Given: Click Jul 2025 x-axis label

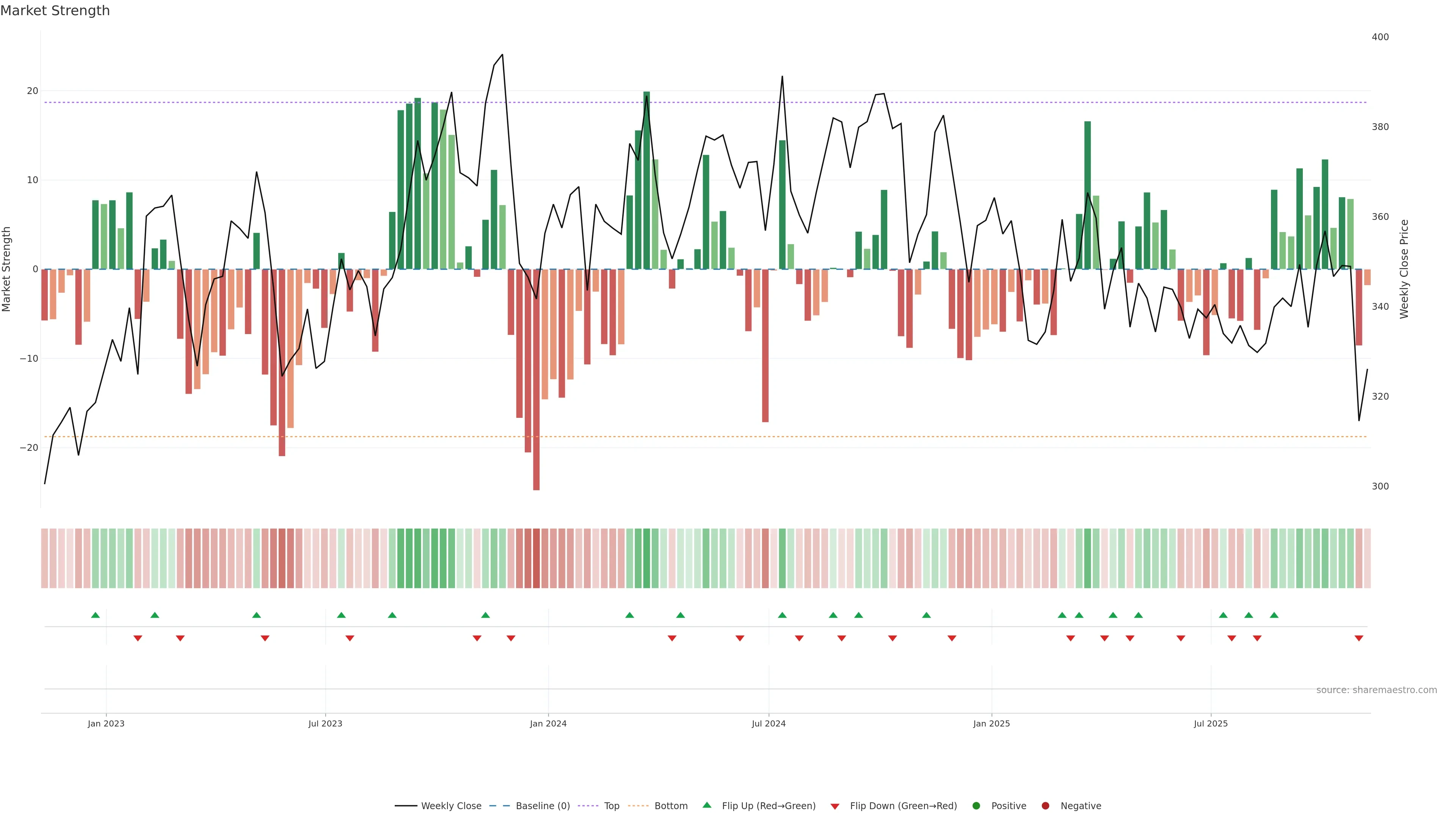Looking at the screenshot, I should 1211,723.
